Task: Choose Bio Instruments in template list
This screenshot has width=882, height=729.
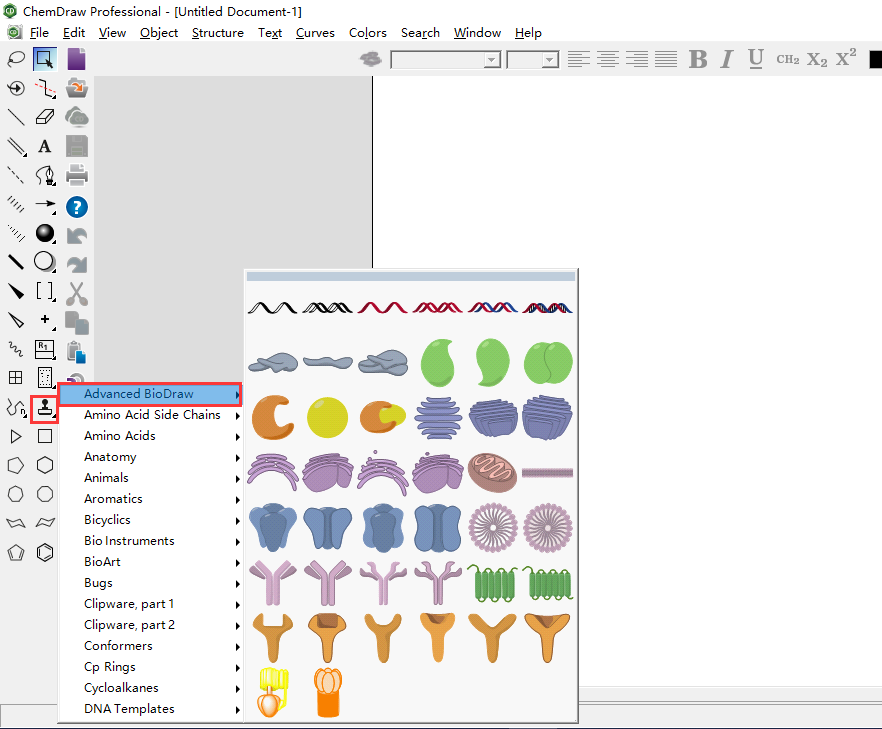Action: 151,541
